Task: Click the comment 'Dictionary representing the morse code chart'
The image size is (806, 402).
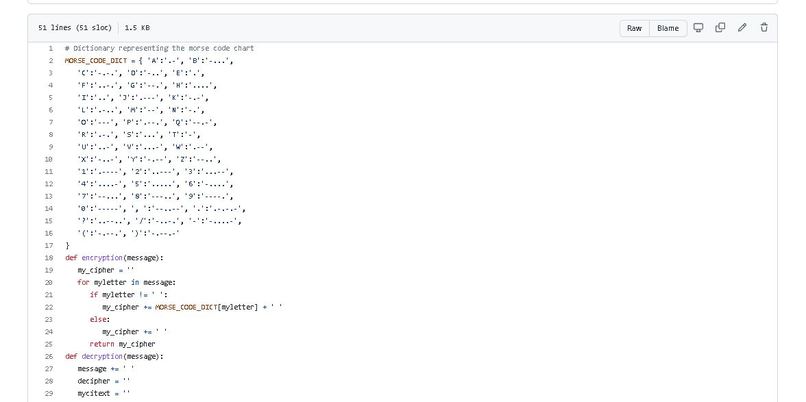Action: (x=159, y=48)
